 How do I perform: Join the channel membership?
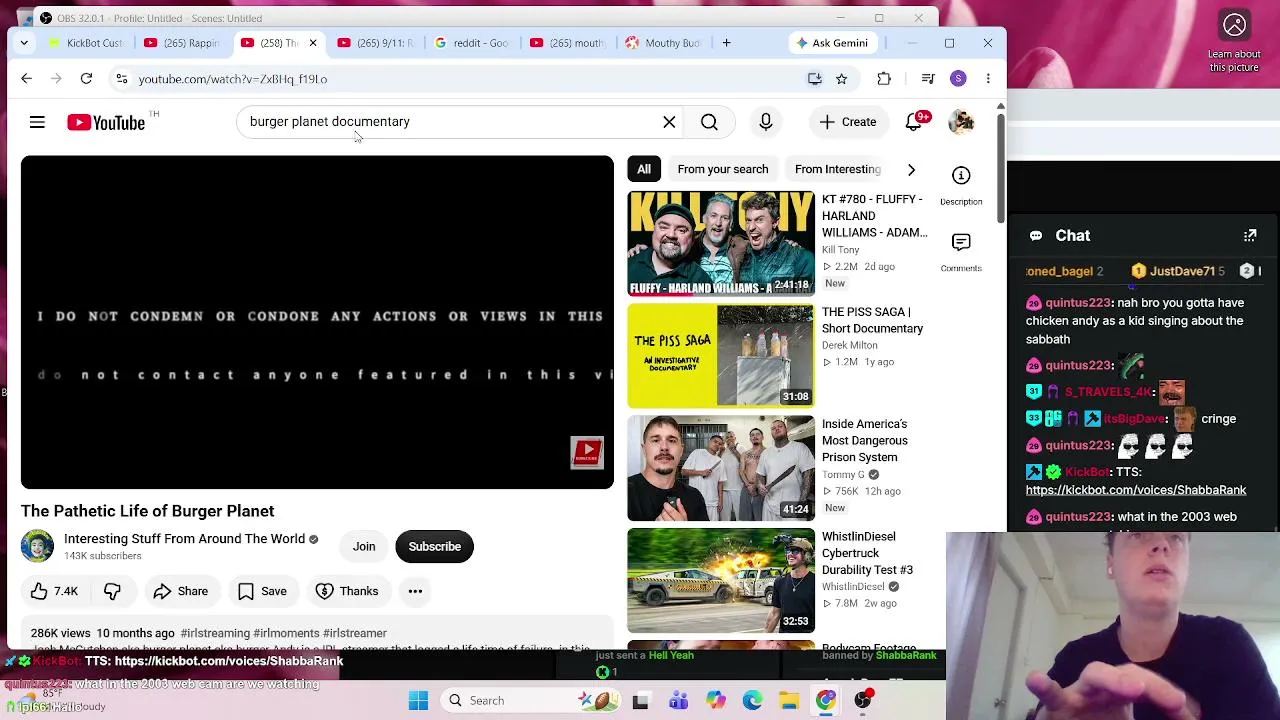pyautogui.click(x=364, y=547)
